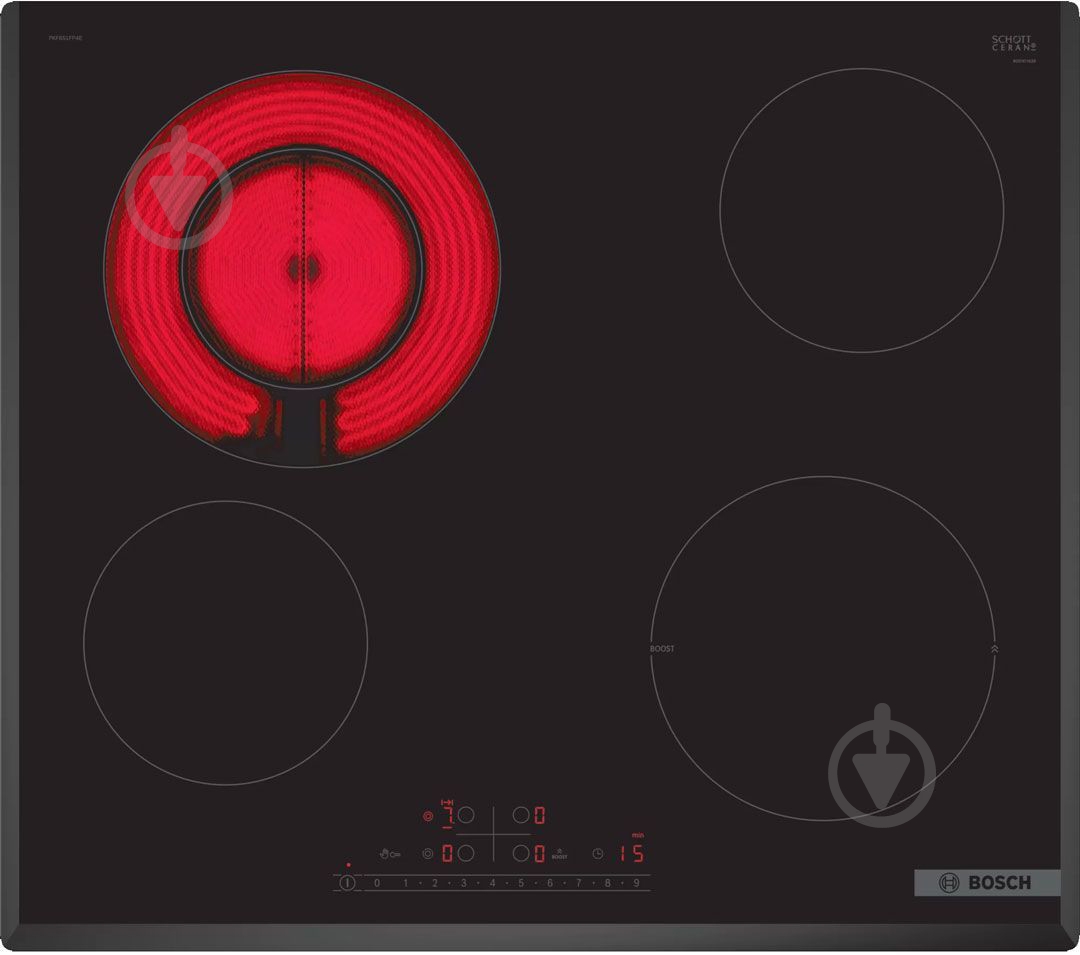The width and height of the screenshot is (1080, 955).
Task: Tap the white dual-zone ring icon
Action: pos(428,854)
